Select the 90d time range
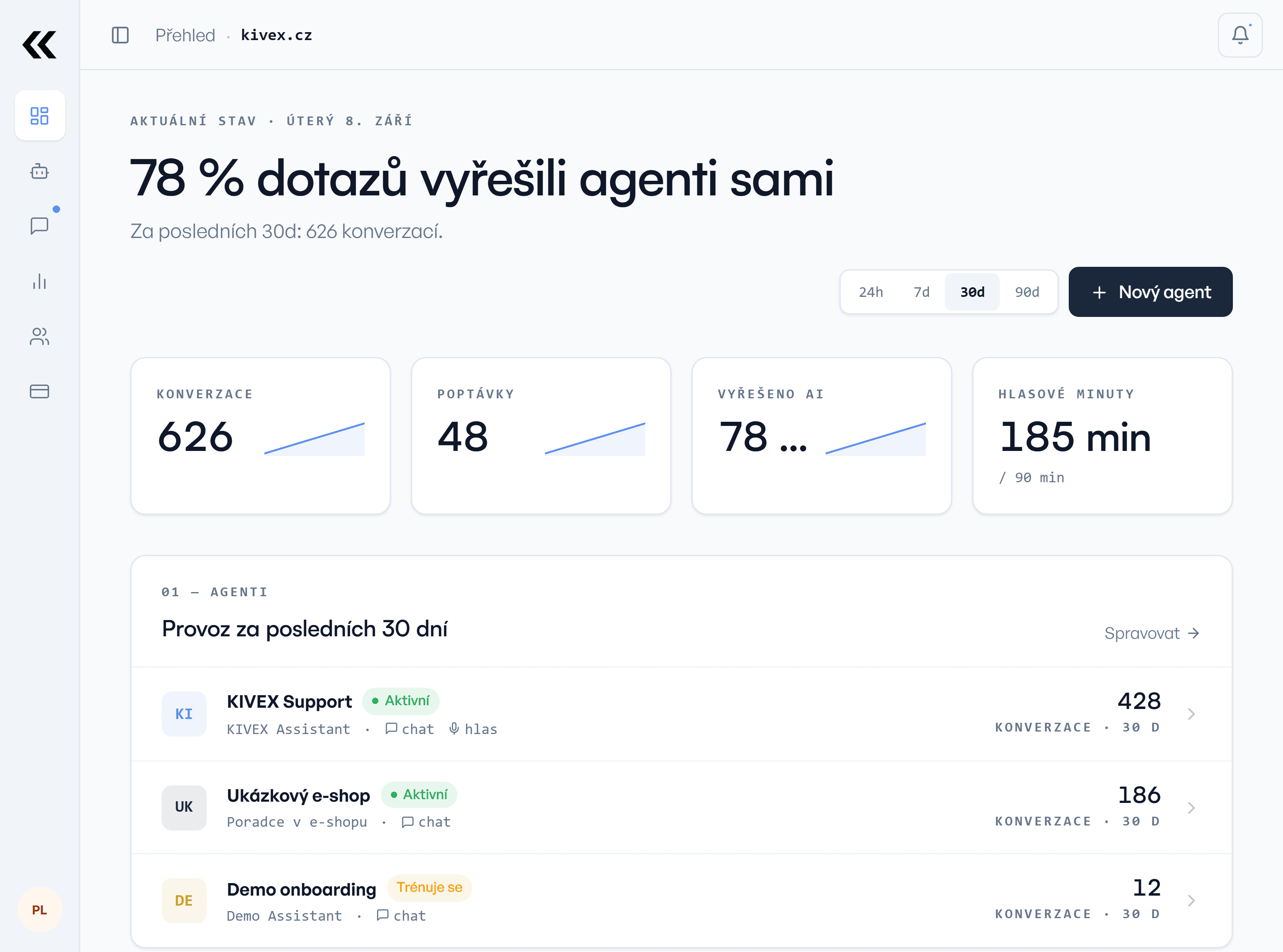This screenshot has width=1283, height=952. point(1027,292)
